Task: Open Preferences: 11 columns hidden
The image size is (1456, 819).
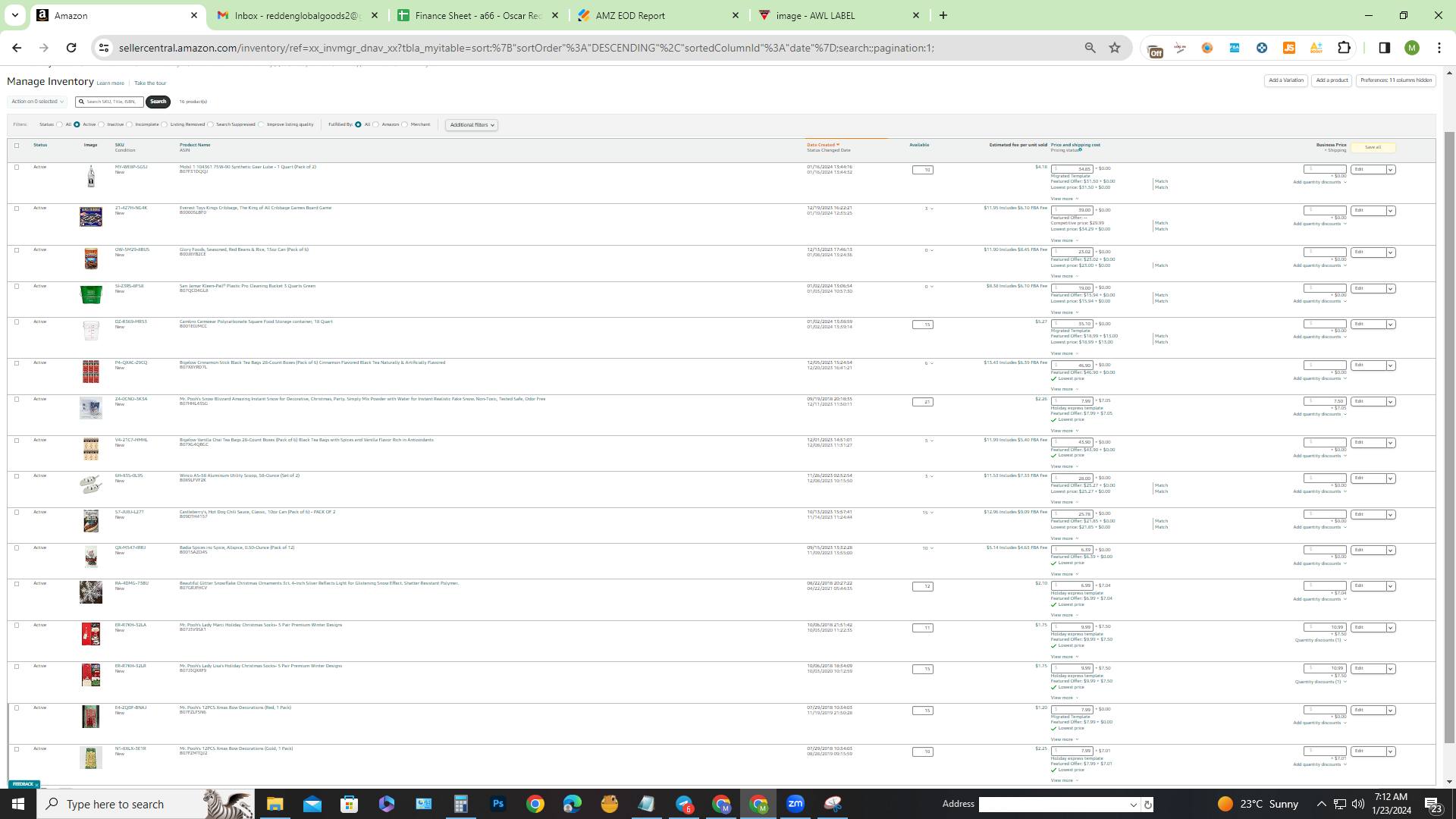Action: pos(1396,80)
